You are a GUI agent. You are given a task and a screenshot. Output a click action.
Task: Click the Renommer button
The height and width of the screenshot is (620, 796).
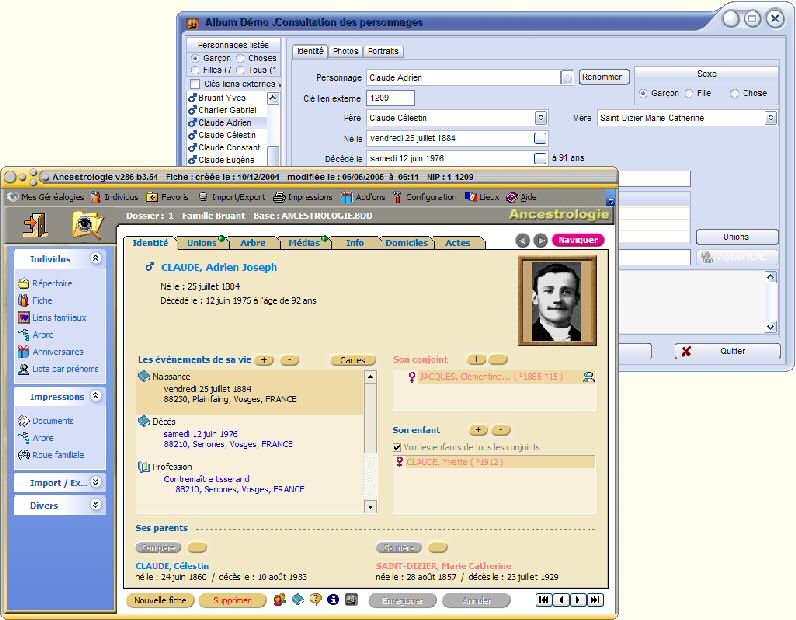pos(604,77)
